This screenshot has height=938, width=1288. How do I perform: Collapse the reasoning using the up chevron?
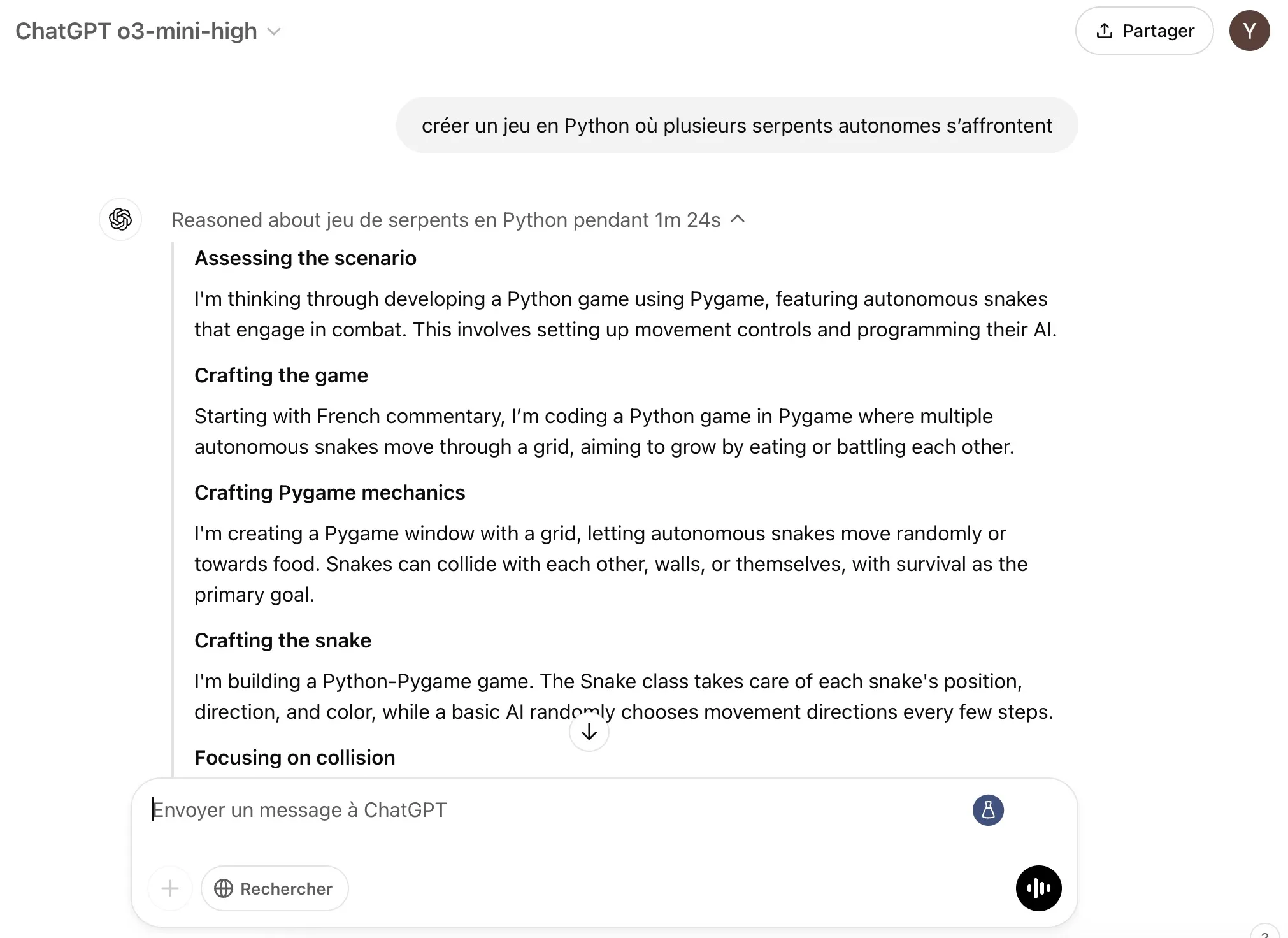738,219
